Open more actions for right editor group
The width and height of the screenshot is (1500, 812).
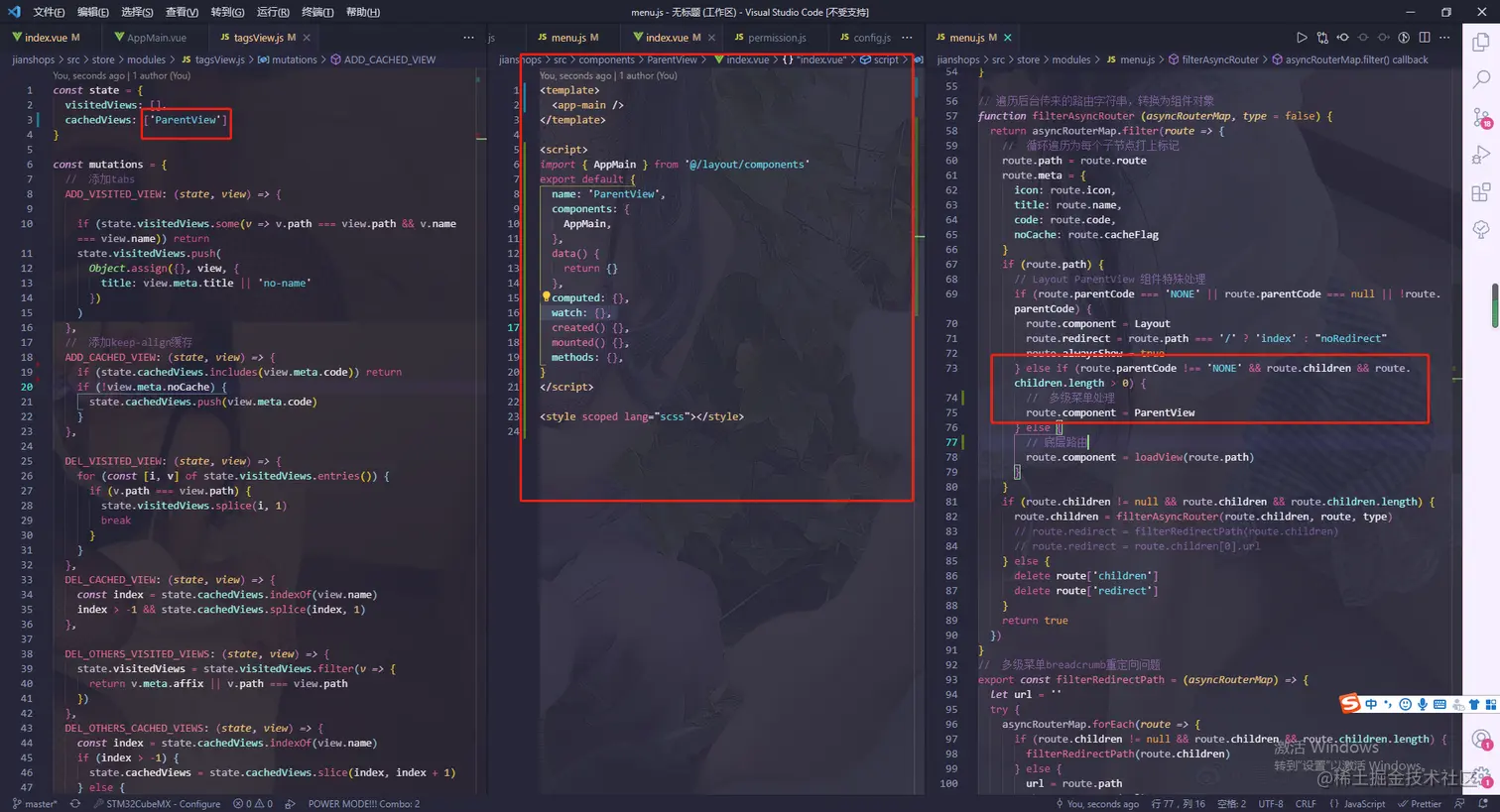pos(1444,38)
